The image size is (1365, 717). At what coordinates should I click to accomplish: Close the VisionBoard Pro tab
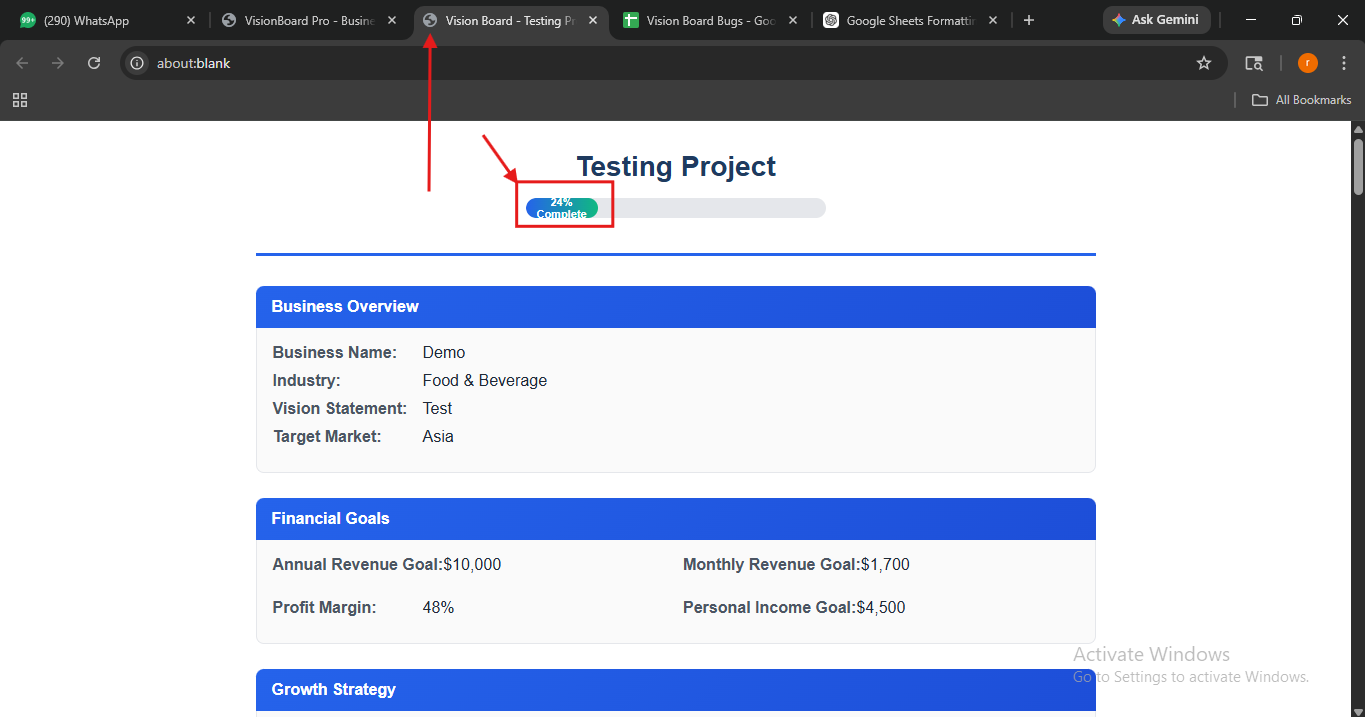(x=392, y=20)
